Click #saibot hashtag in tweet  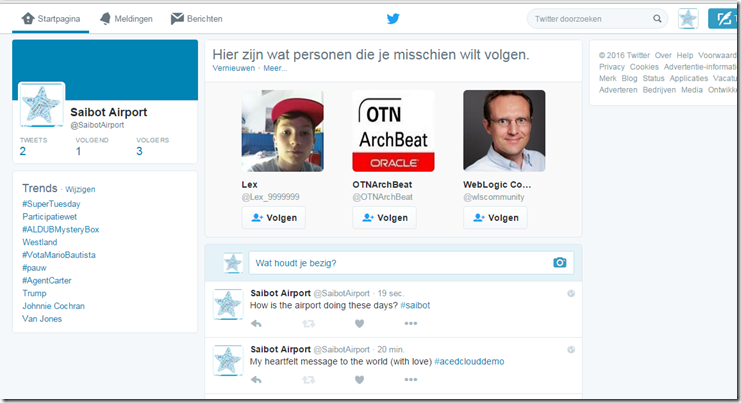[415, 306]
